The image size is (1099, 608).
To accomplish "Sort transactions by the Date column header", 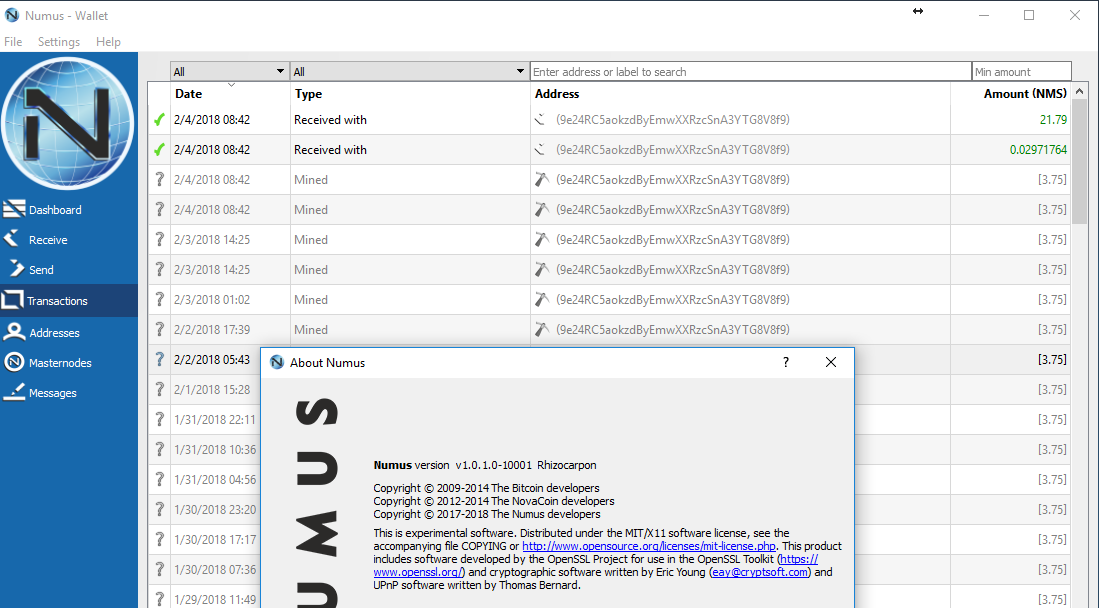I will pos(230,94).
